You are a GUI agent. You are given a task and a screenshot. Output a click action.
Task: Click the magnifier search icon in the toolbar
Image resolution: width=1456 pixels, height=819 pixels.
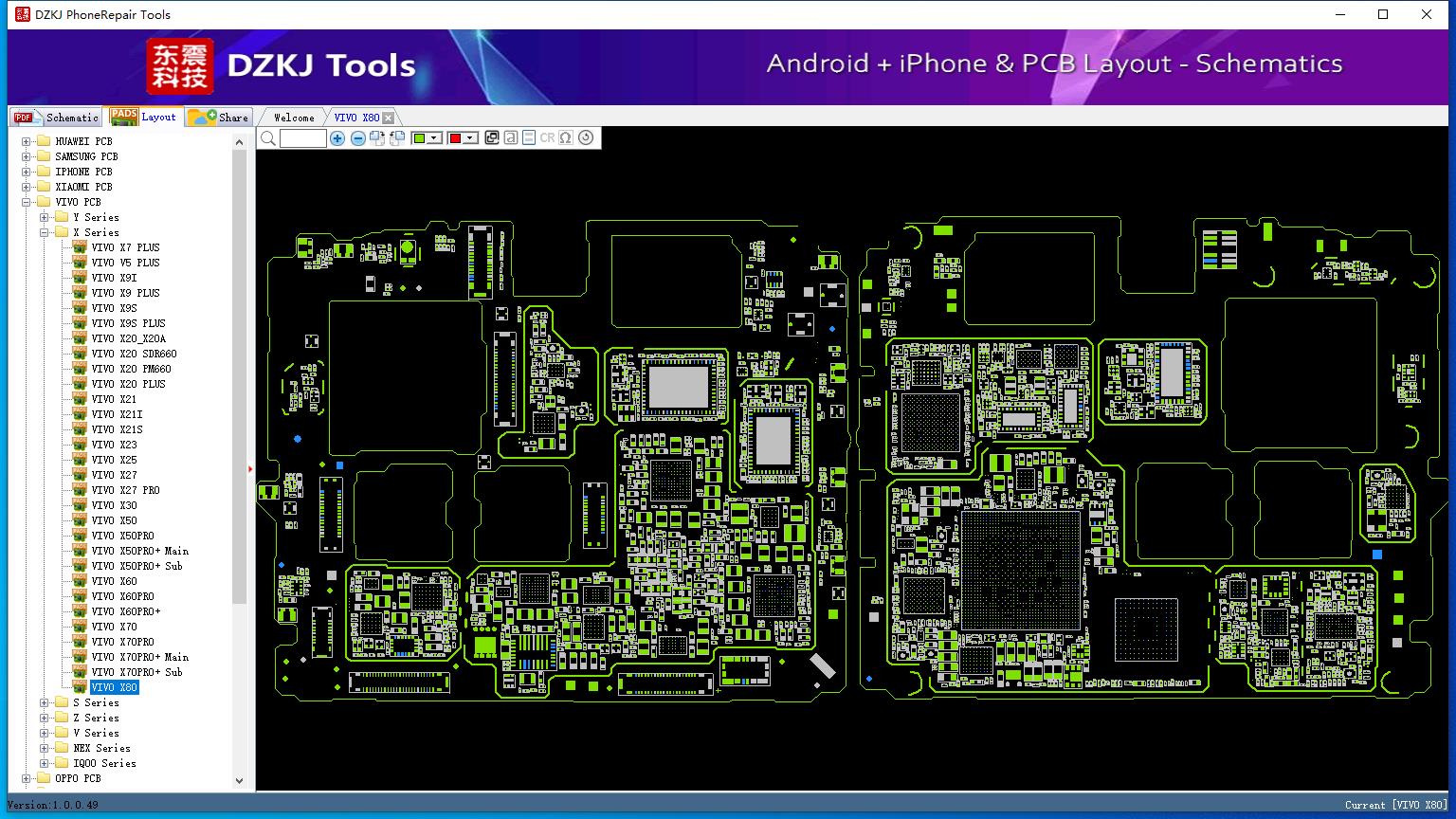coord(268,138)
